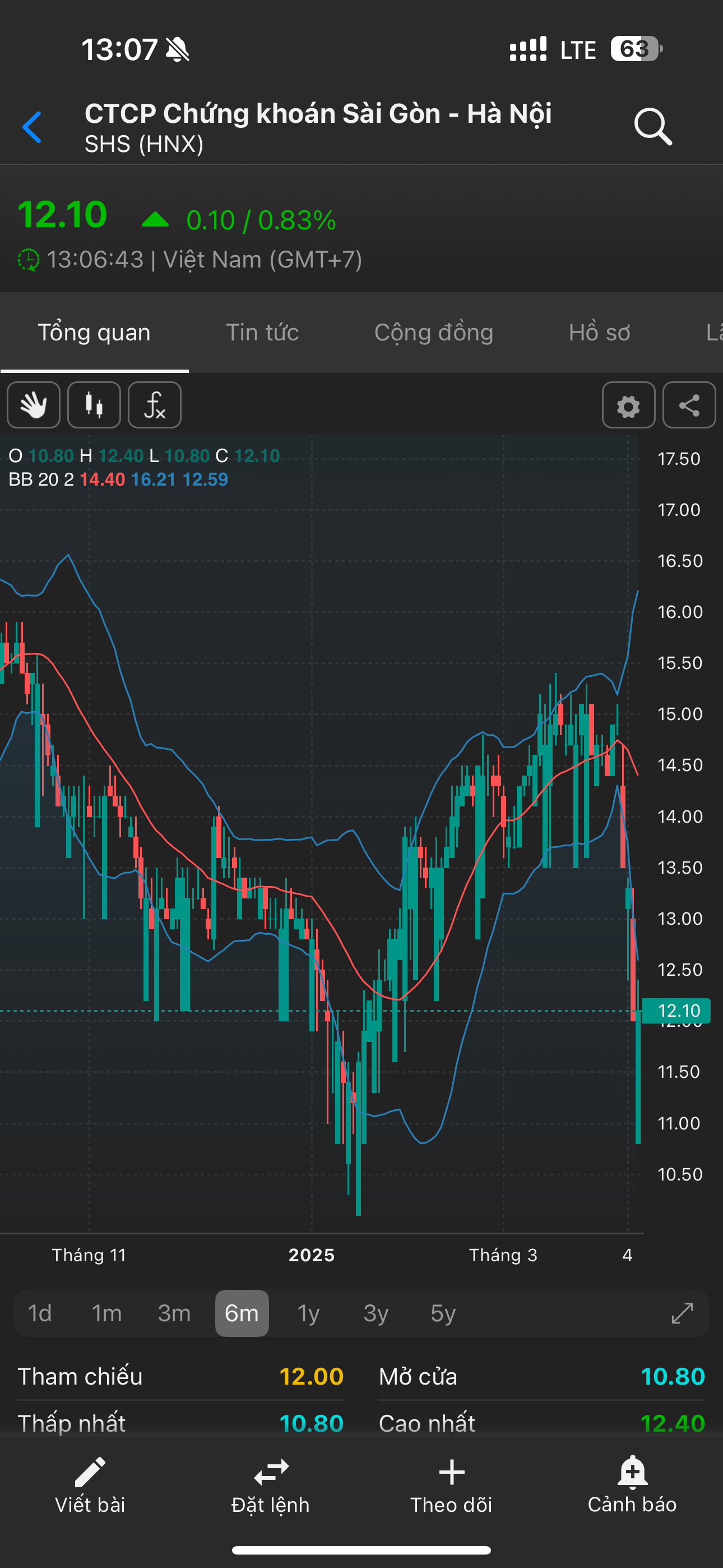Switch to Tổng quan tab

[94, 333]
